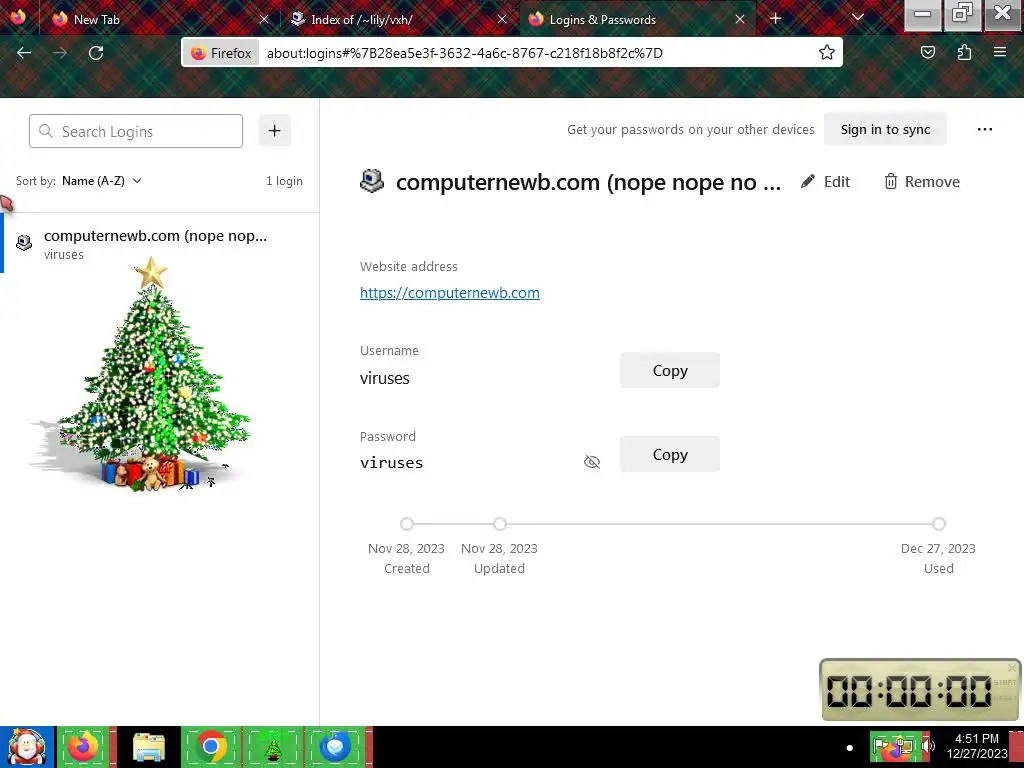Launch Chrome from the taskbar
Viewport: 1024px width, 768px height.
pyautogui.click(x=210, y=747)
